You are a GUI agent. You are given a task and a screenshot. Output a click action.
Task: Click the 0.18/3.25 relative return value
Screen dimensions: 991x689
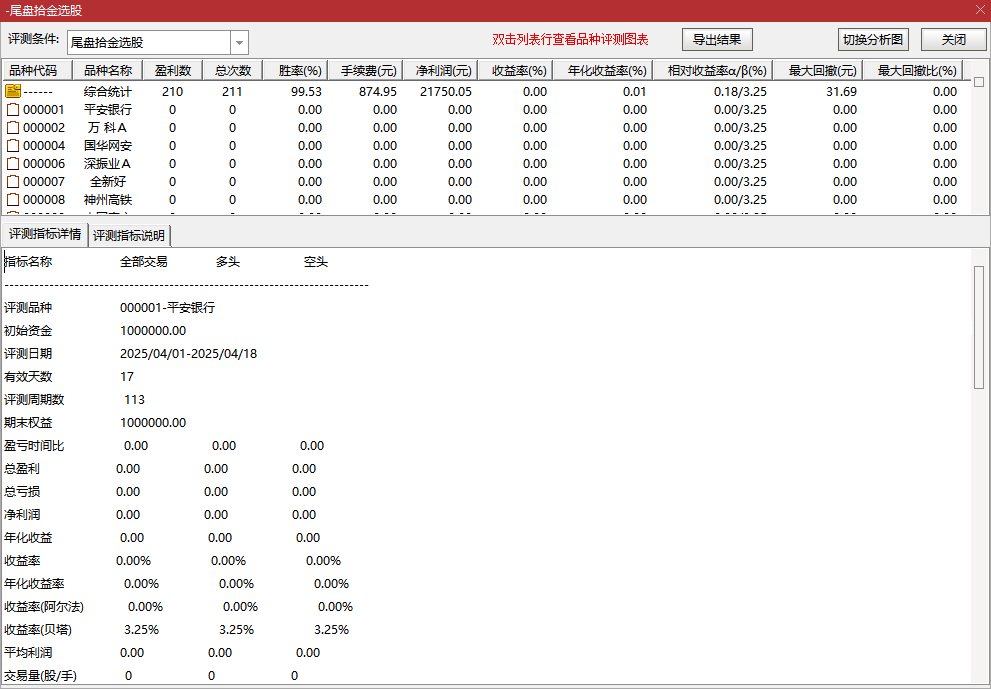(x=740, y=92)
